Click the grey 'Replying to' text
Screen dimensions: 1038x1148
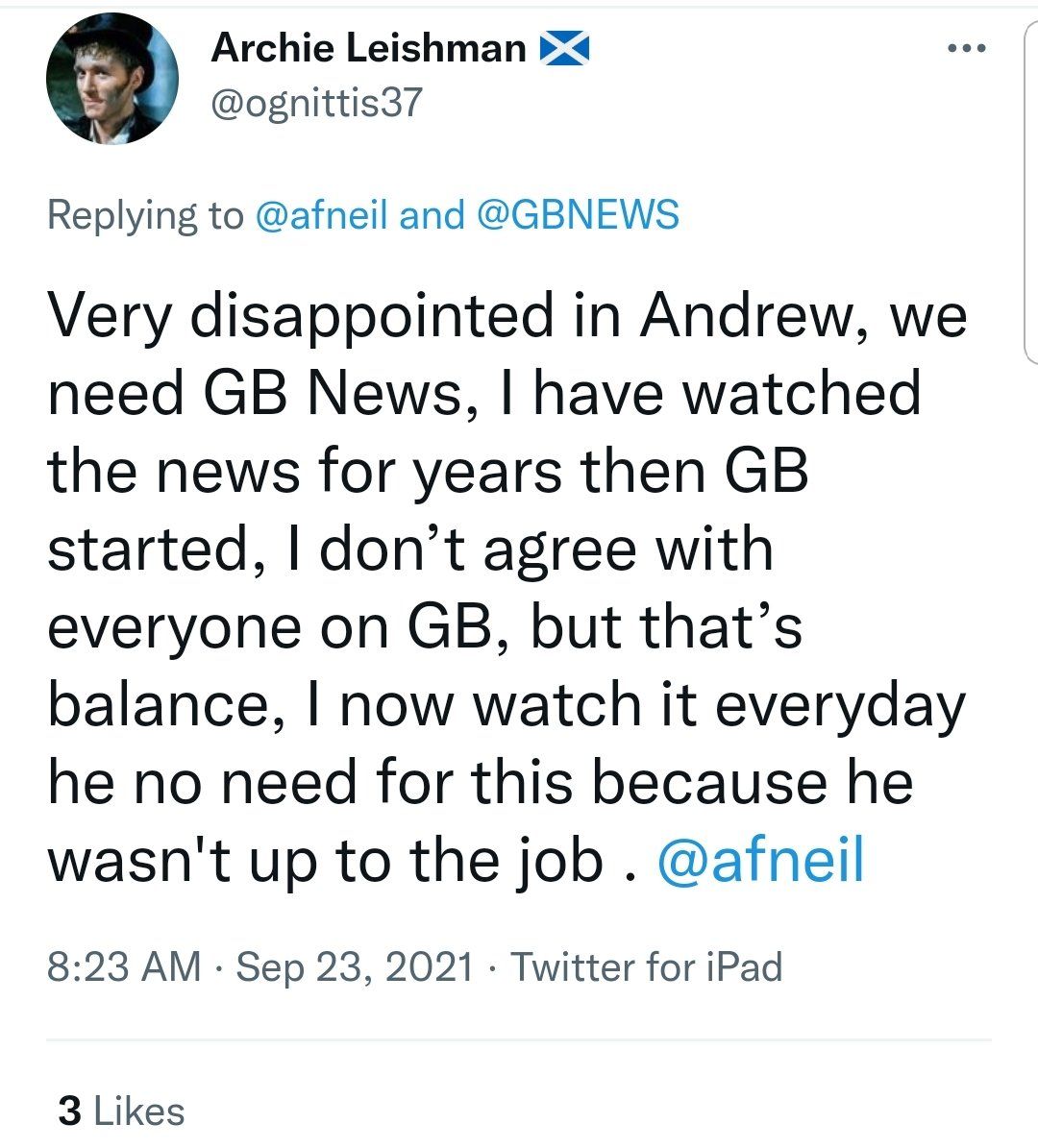pos(145,214)
